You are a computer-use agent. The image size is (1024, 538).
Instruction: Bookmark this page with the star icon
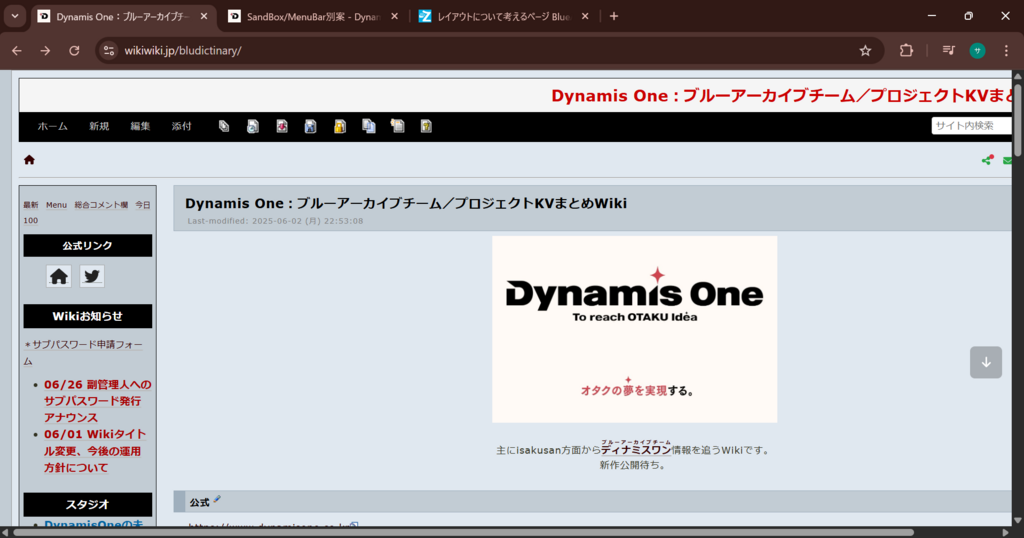pos(865,50)
